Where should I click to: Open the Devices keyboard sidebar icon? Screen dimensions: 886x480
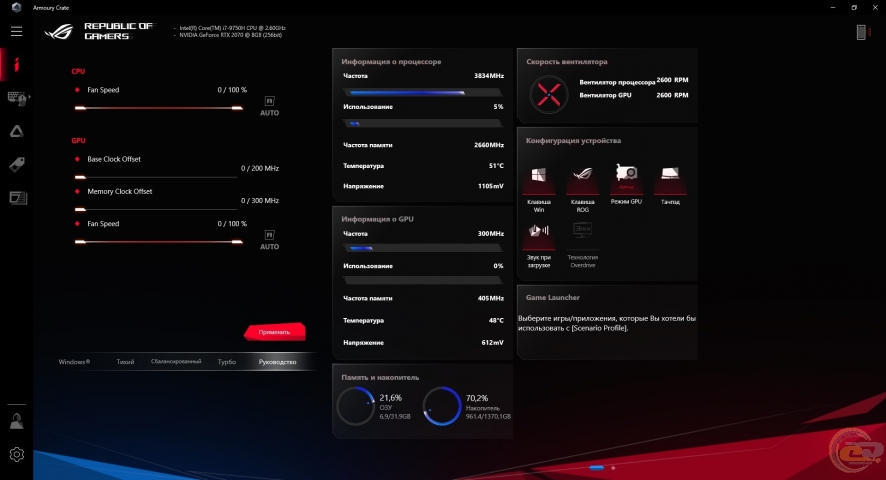coord(18,98)
